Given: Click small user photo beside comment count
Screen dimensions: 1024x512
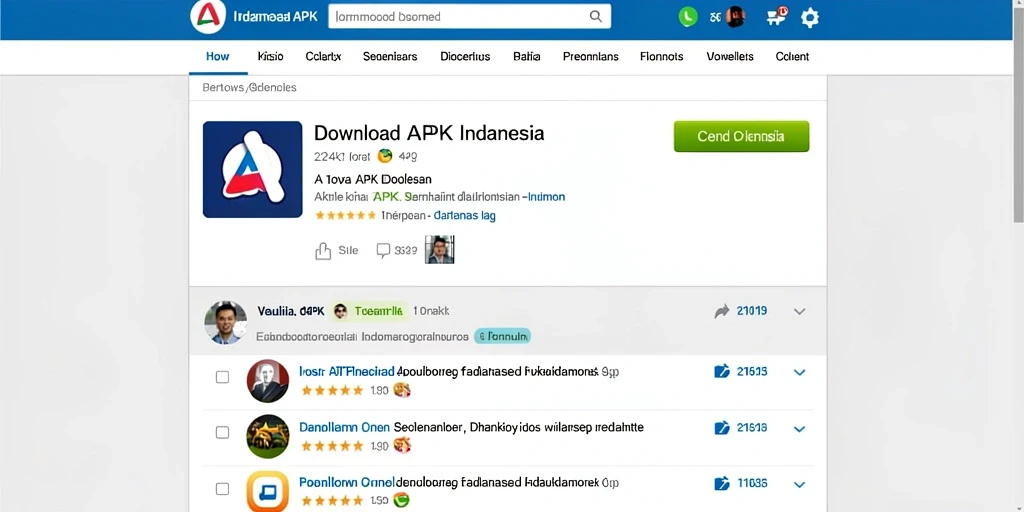Looking at the screenshot, I should [440, 249].
